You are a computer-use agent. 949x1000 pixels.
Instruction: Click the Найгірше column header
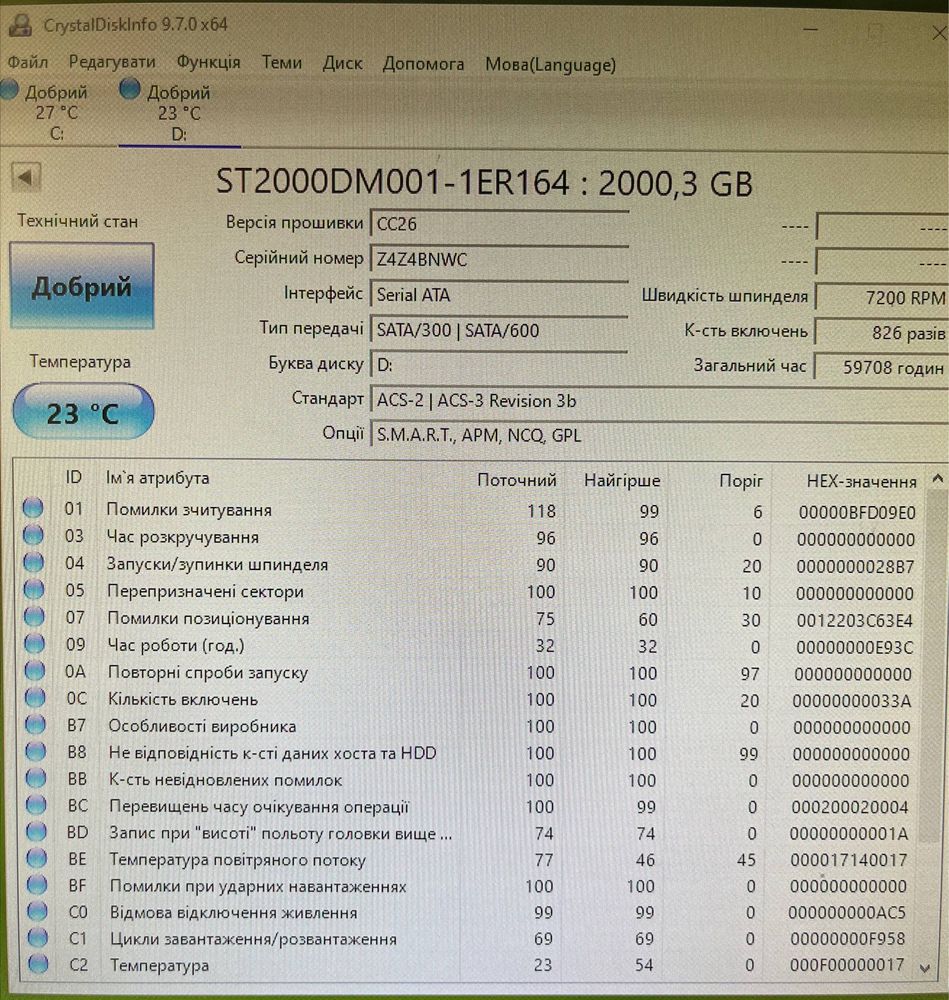tap(622, 481)
